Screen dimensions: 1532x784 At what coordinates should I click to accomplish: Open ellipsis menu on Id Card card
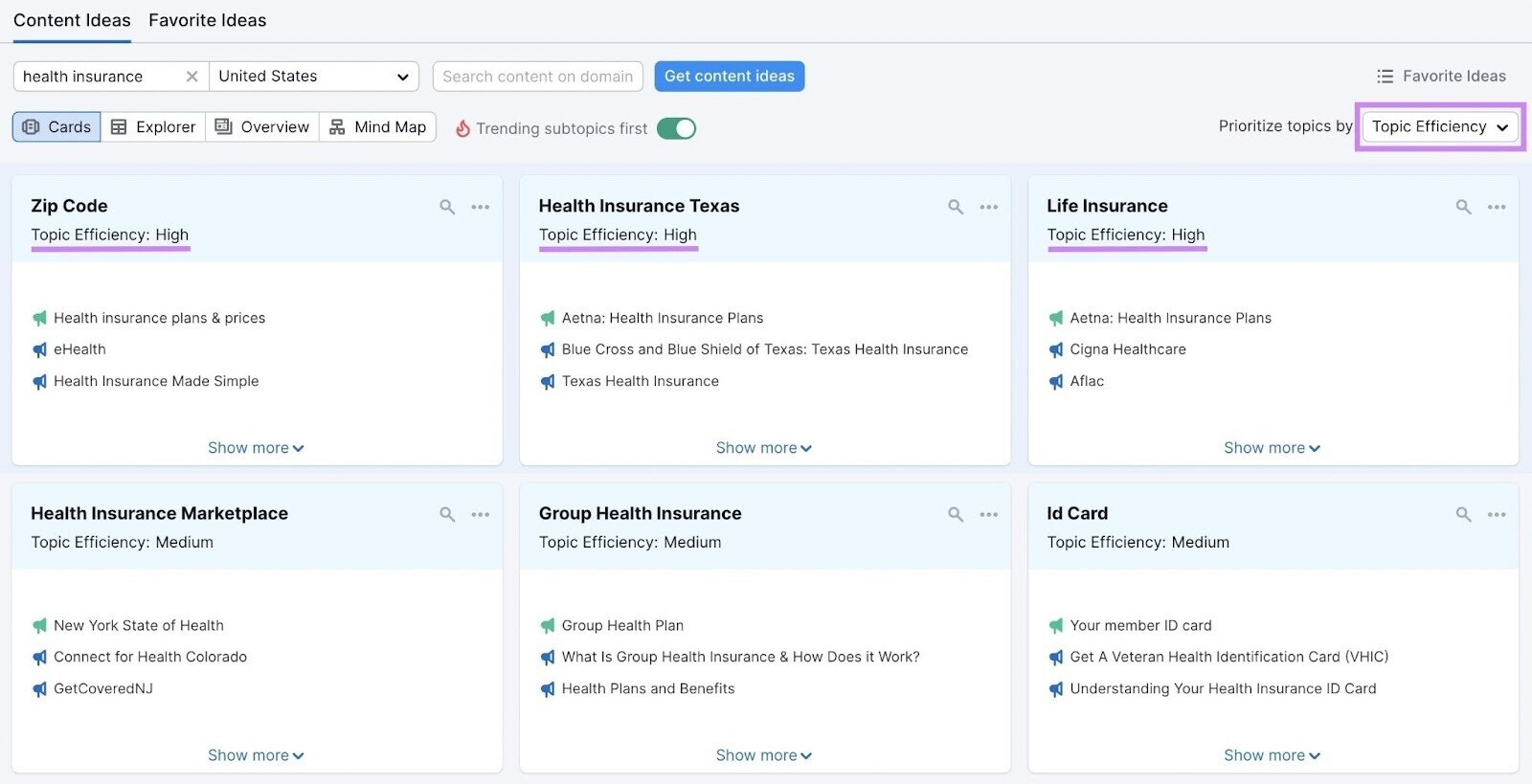click(1497, 514)
